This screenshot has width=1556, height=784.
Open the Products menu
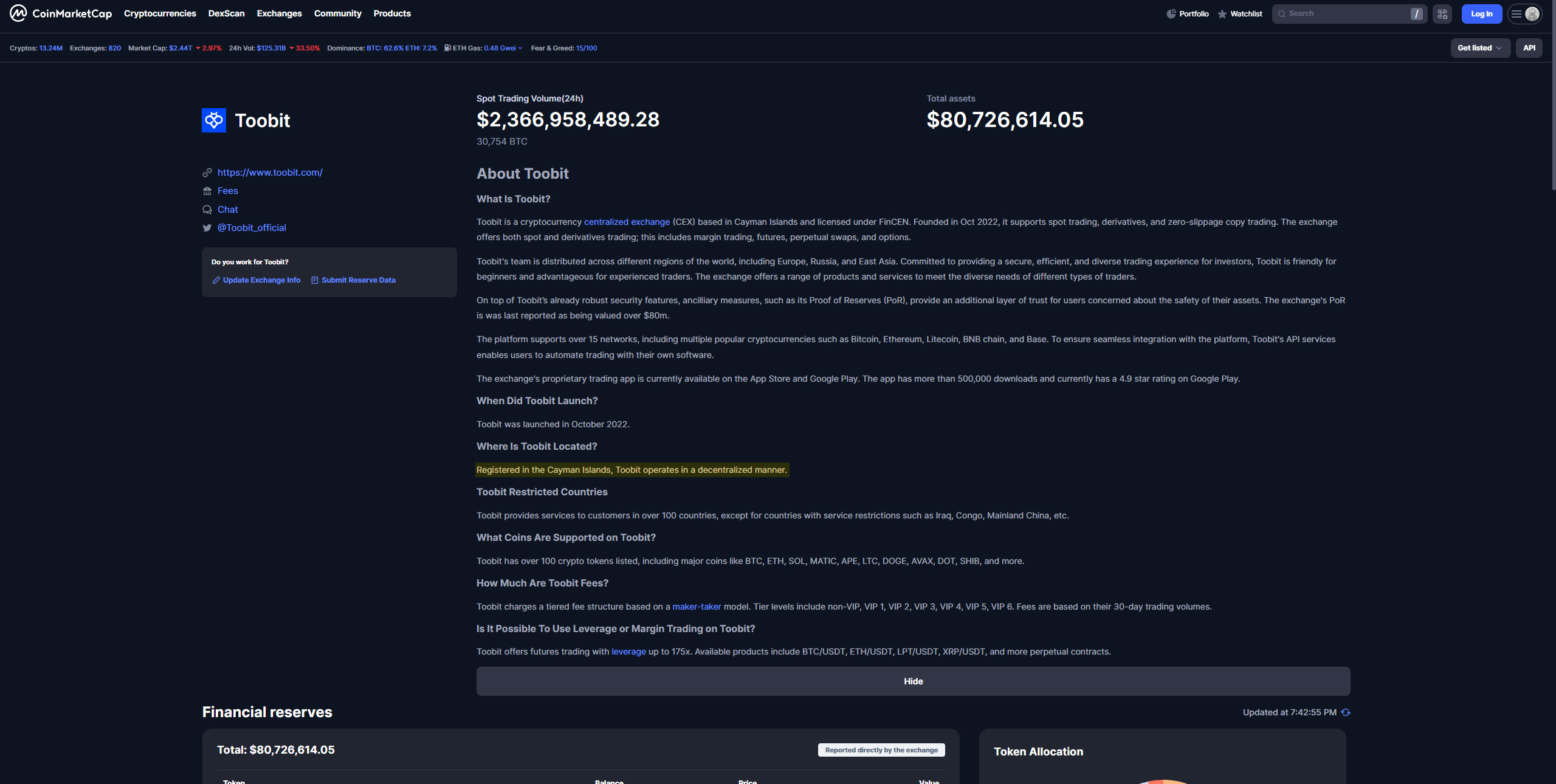click(392, 13)
